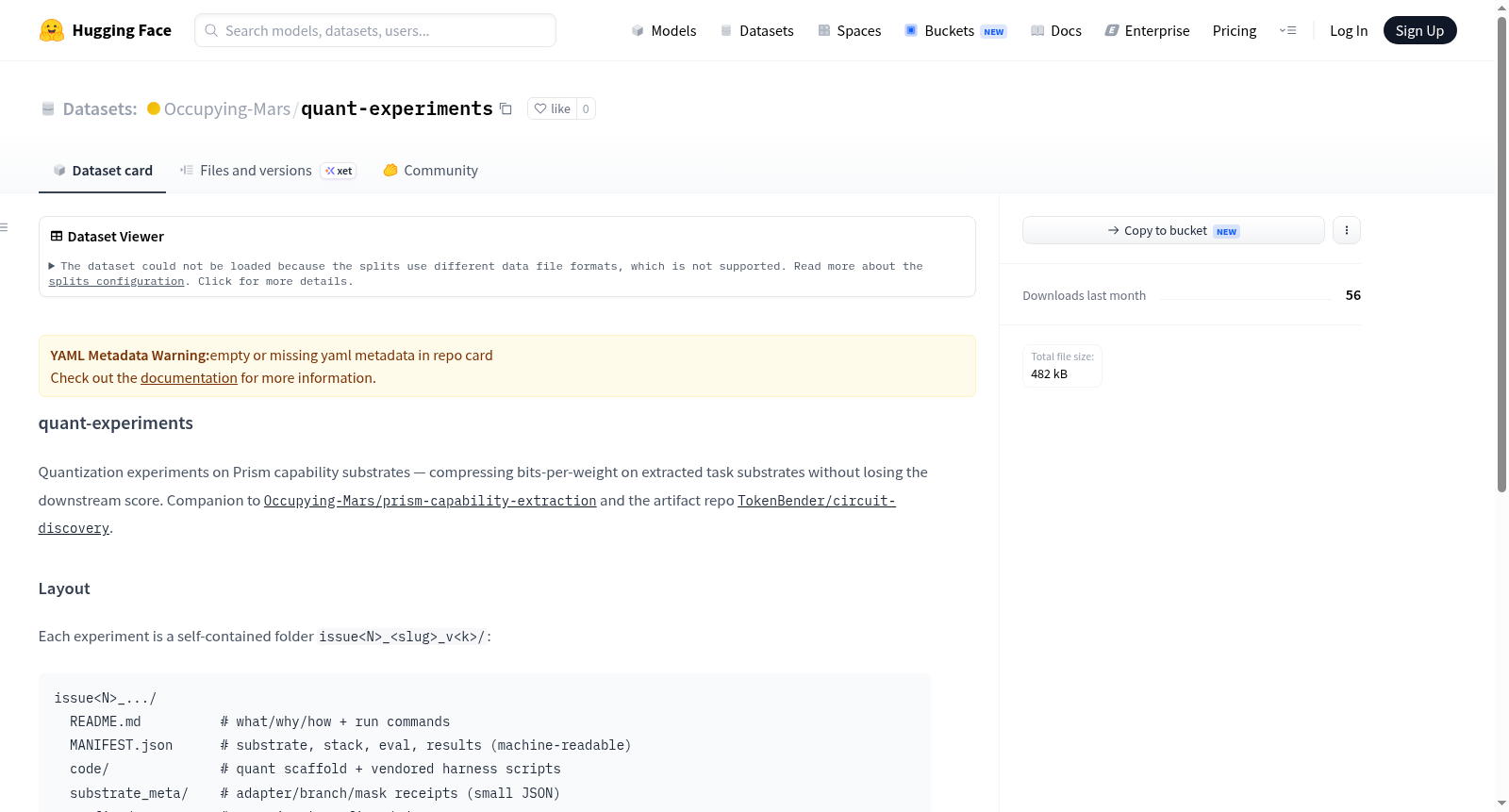This screenshot has height=812, width=1509.
Task: Open Docs from the top navigation
Action: (x=1055, y=30)
